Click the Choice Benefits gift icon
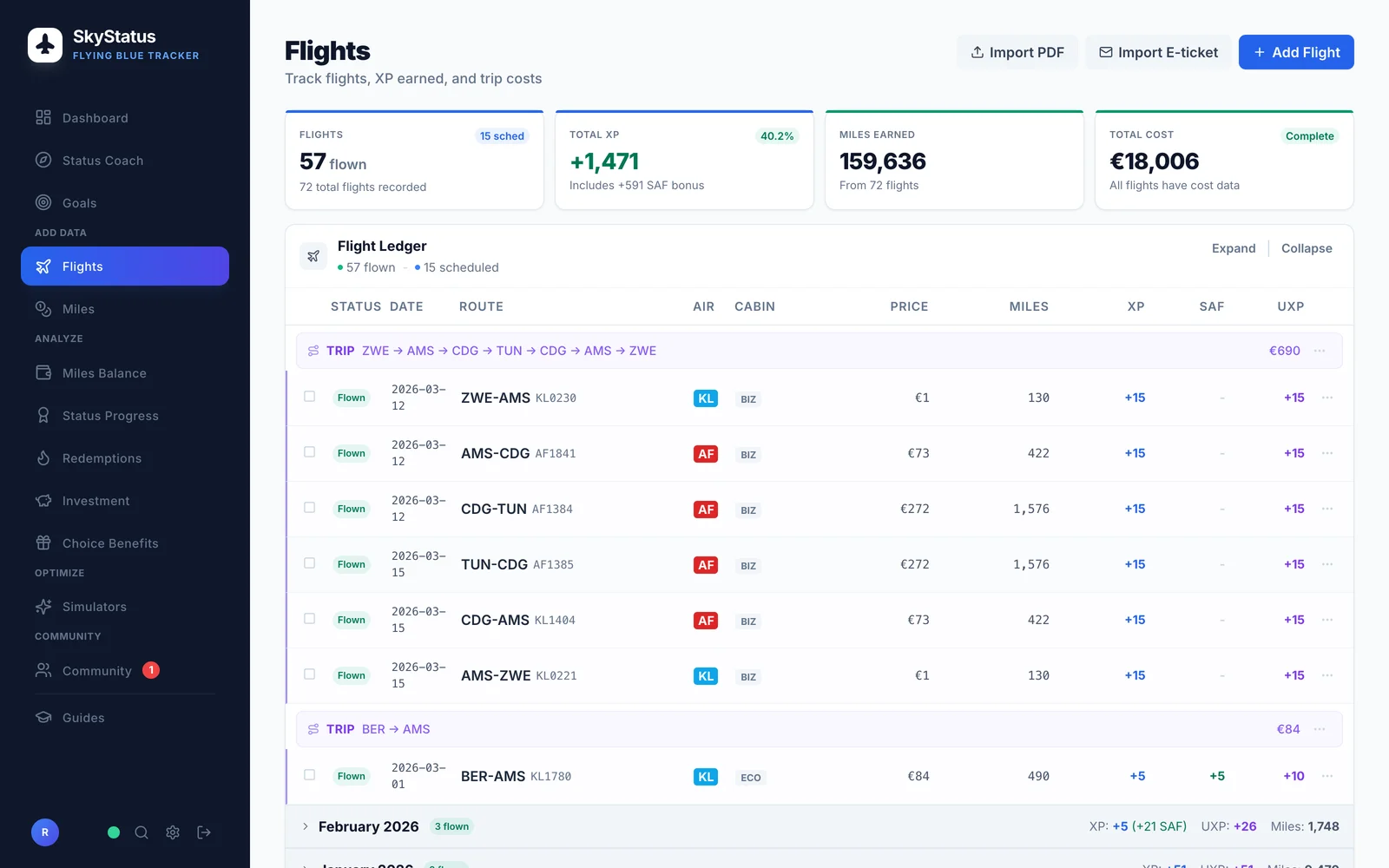This screenshot has width=1389, height=868. pos(43,543)
